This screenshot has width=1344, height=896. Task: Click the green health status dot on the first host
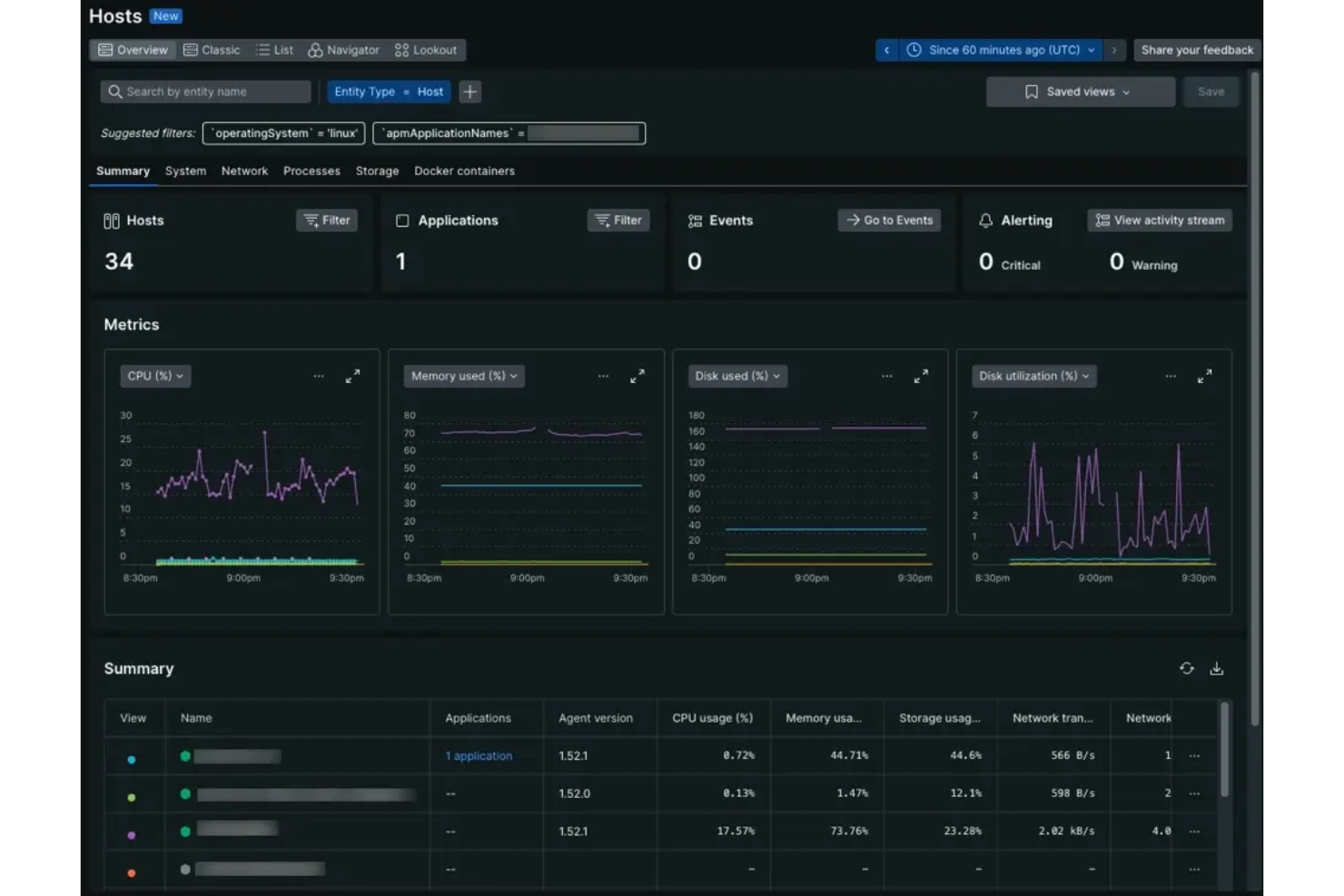pos(187,755)
